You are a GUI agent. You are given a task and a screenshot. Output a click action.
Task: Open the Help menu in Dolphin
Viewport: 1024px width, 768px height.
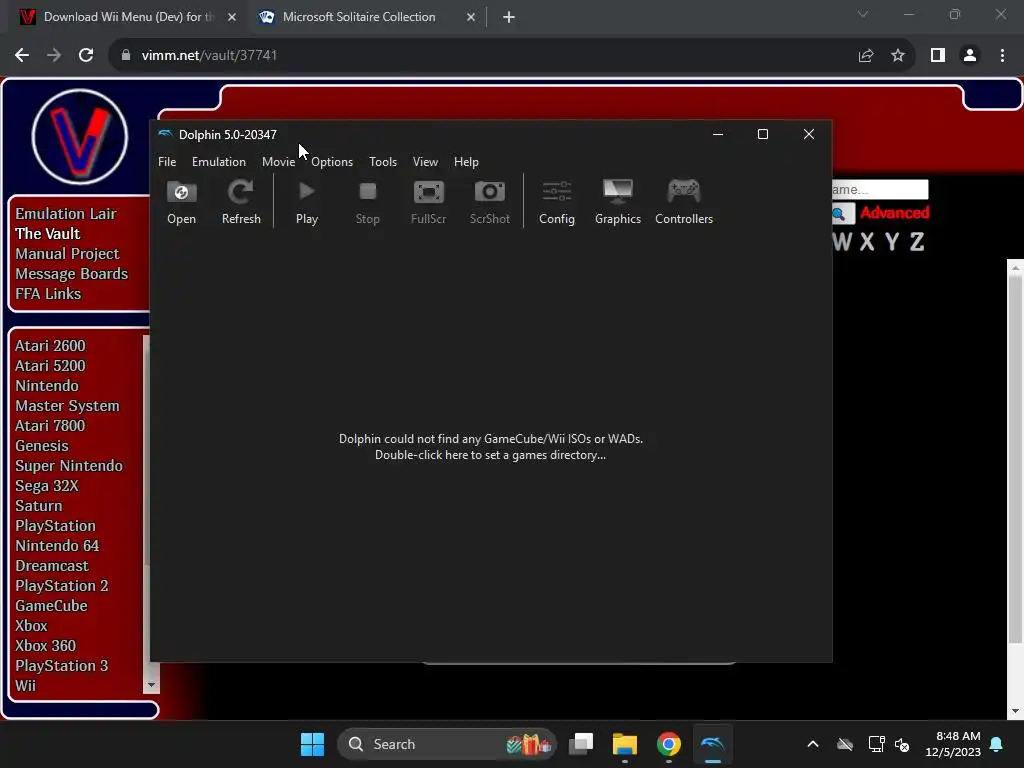466,162
